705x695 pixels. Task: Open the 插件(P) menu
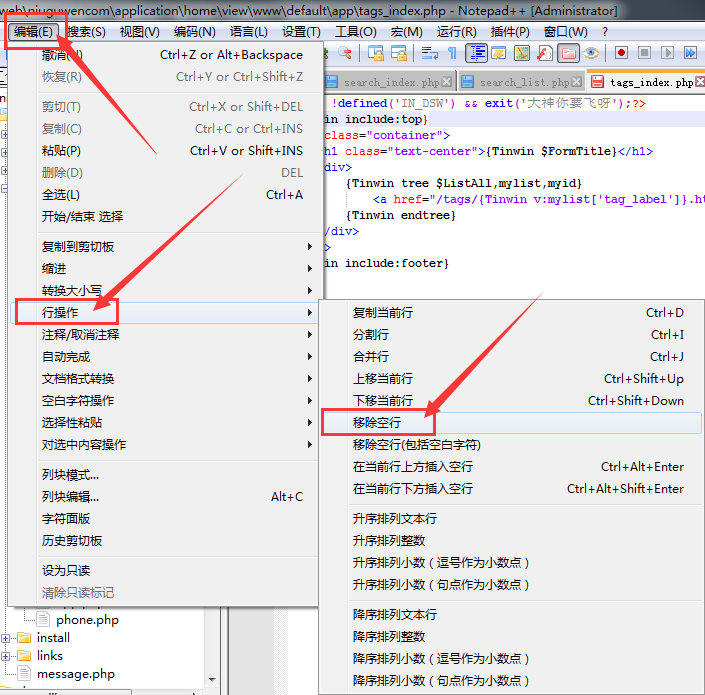point(510,31)
